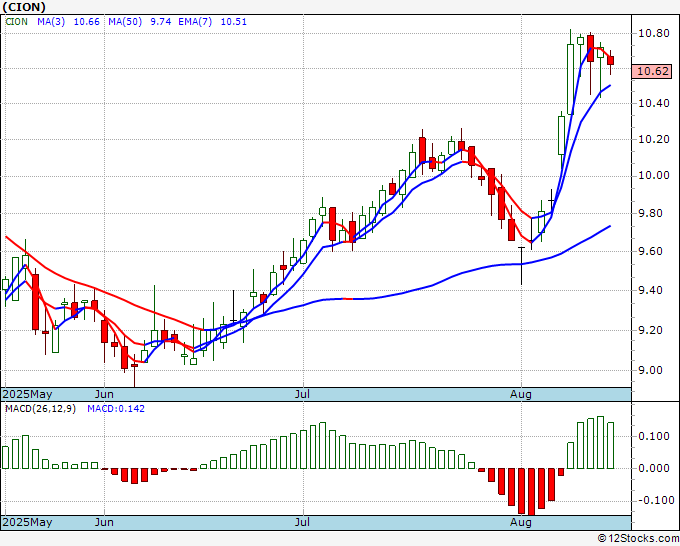Click 2025May on the price chart date axis

(x=27, y=394)
